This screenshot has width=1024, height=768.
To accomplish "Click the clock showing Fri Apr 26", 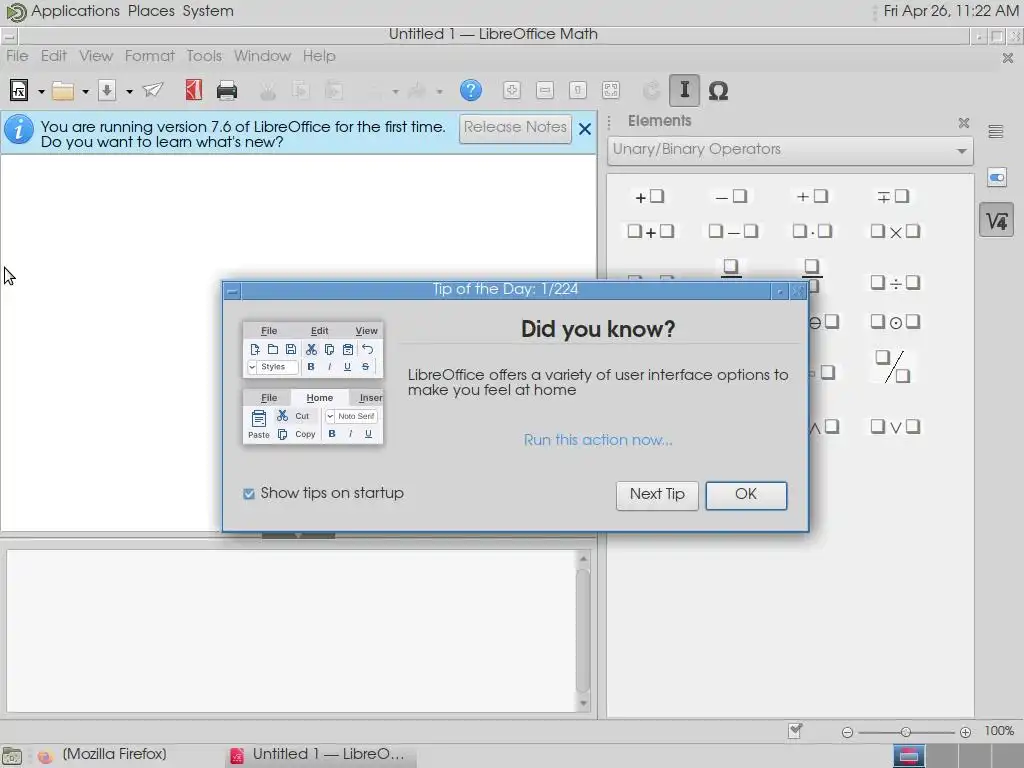I will tap(951, 11).
